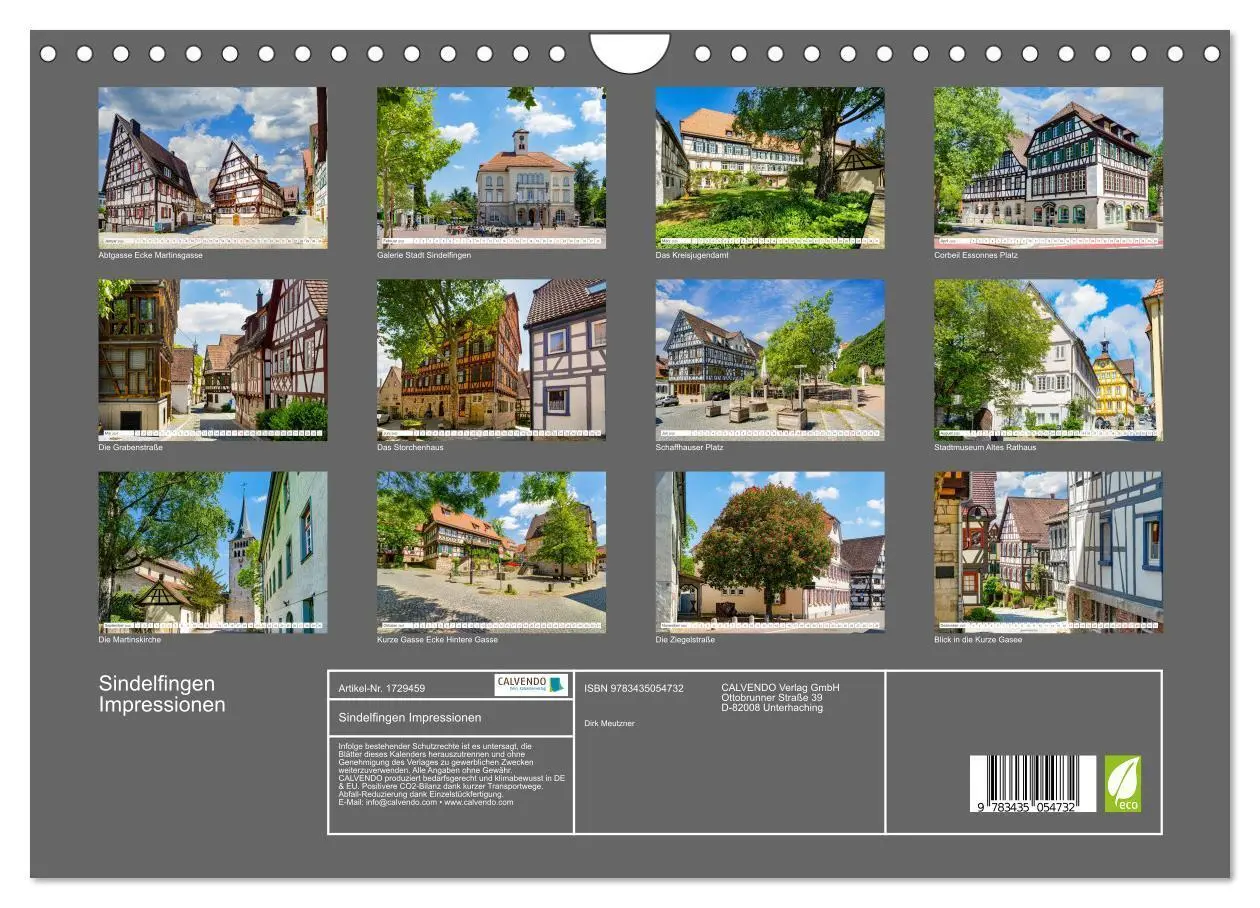Click the caption 'Stadtmuseum Altes Rathaus'
1260x908 pixels.
(985, 447)
